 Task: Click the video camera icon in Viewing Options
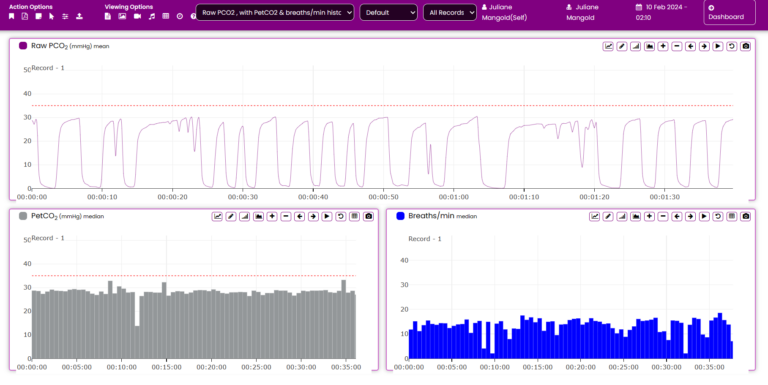pyautogui.click(x=137, y=16)
